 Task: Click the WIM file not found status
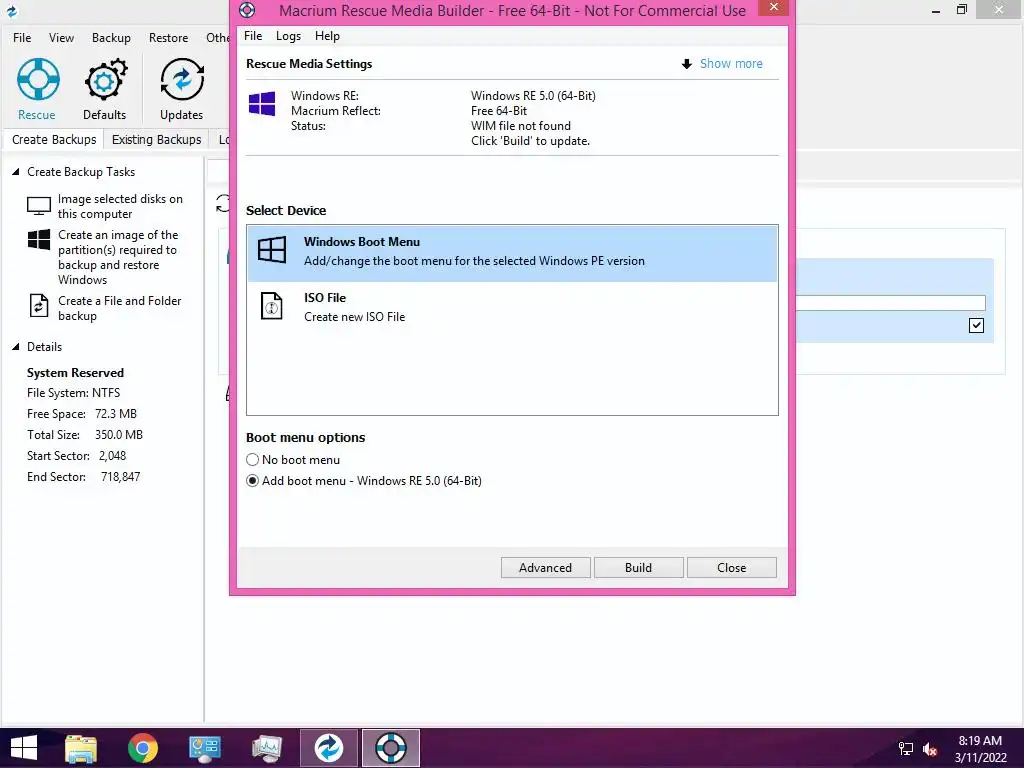[520, 126]
